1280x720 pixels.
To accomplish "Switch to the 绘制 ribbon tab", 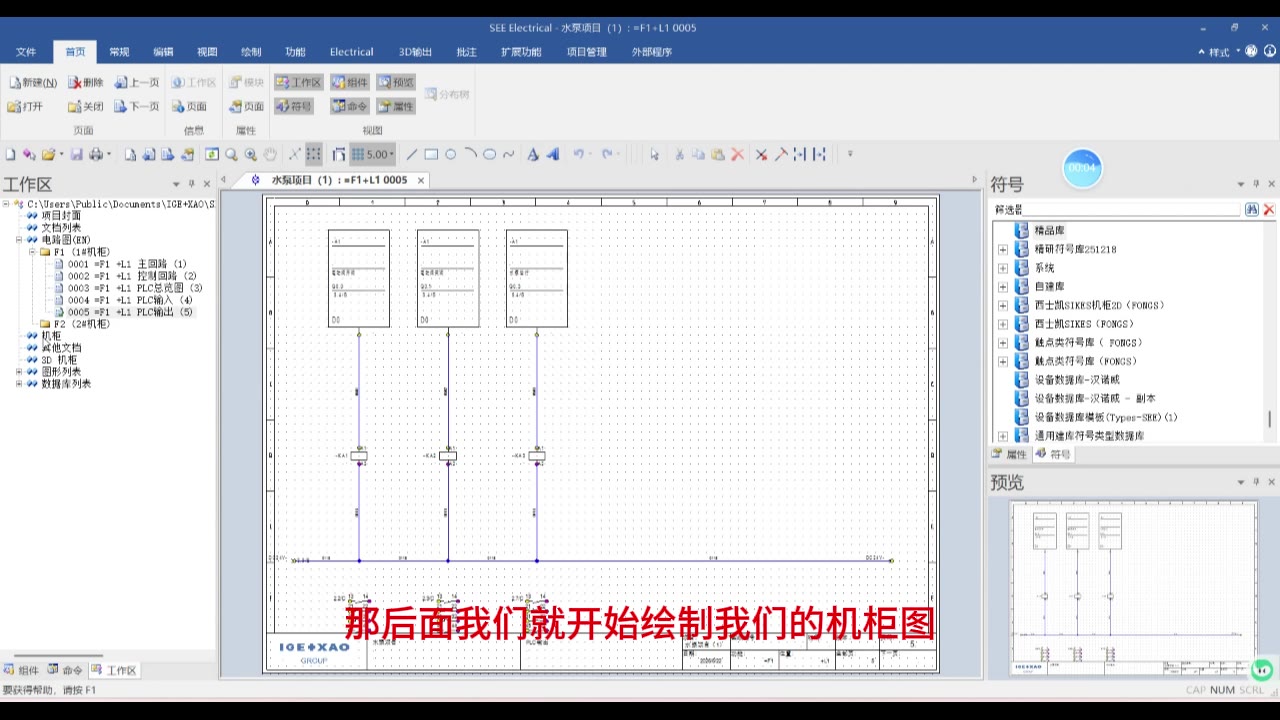I will (x=251, y=52).
